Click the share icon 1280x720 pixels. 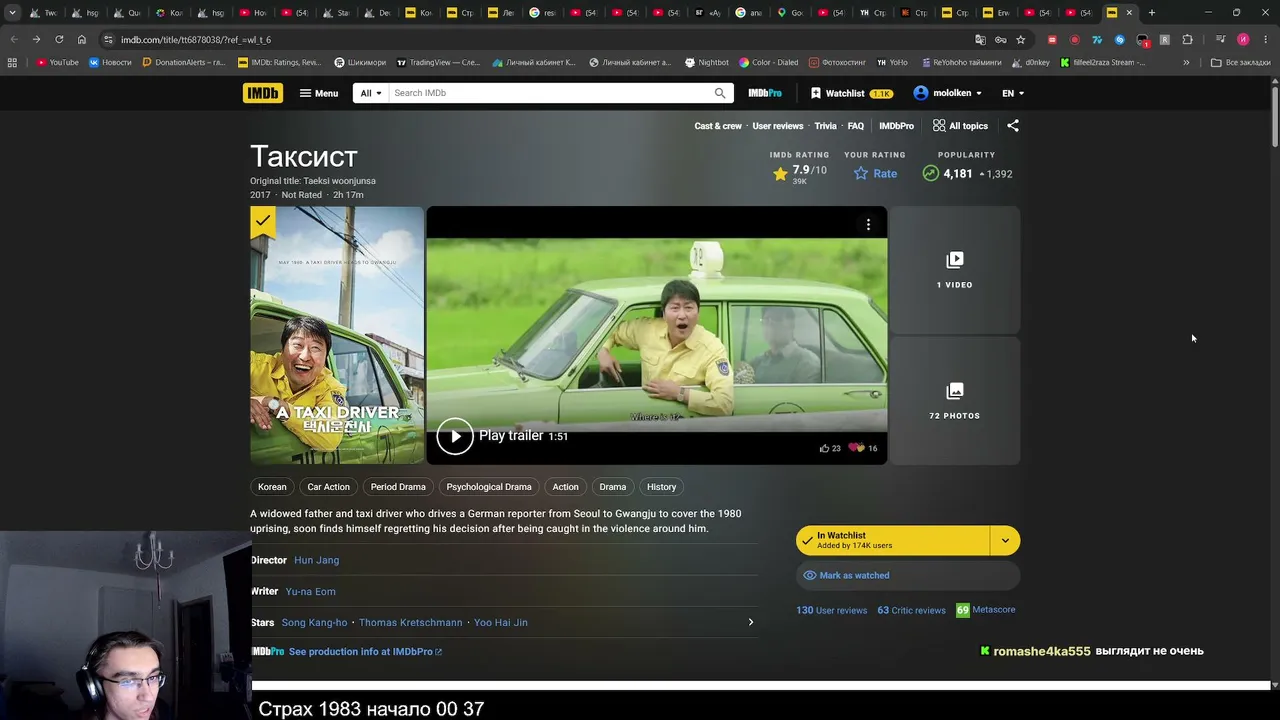1013,126
